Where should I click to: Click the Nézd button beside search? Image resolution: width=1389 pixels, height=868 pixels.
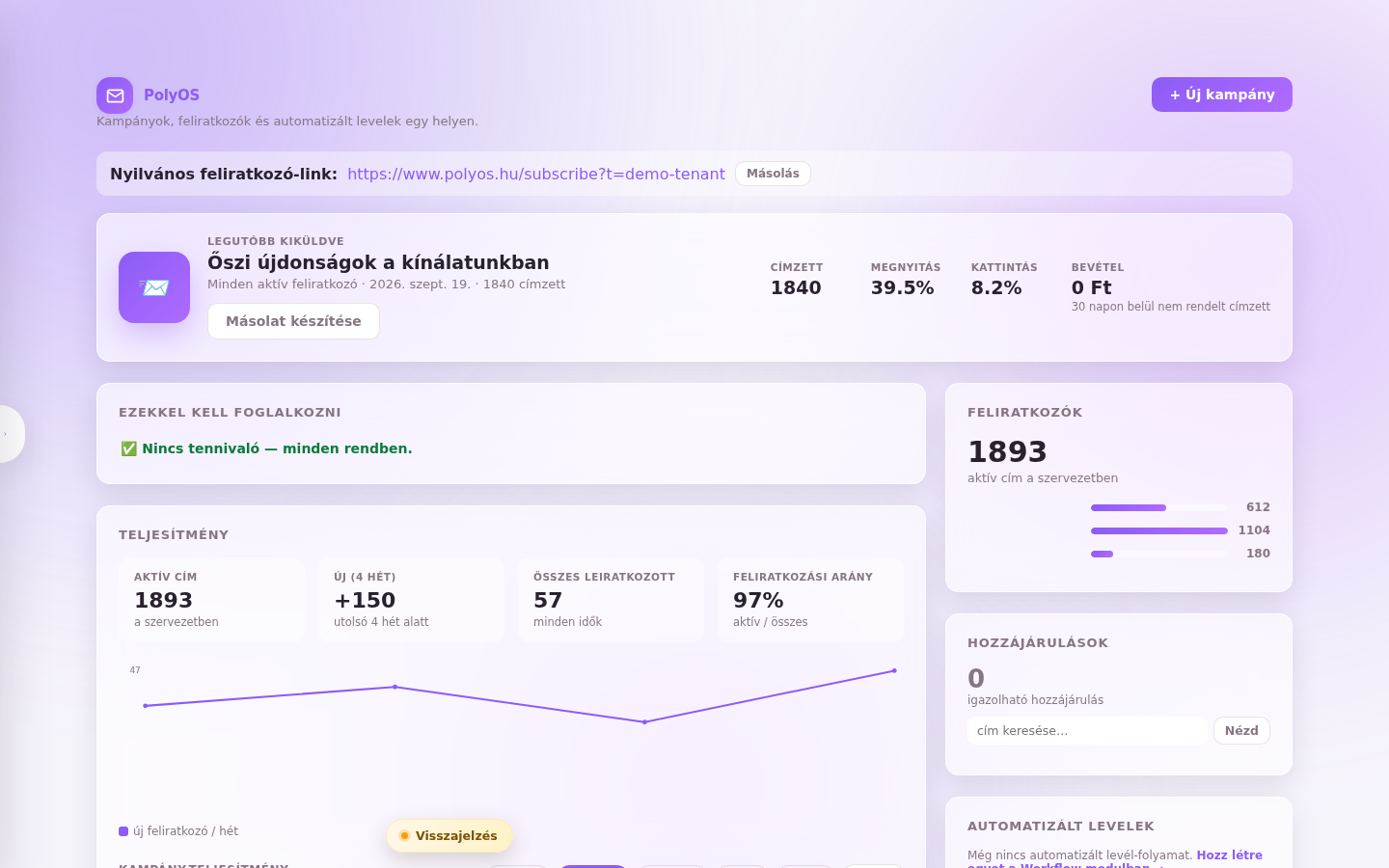(1241, 731)
